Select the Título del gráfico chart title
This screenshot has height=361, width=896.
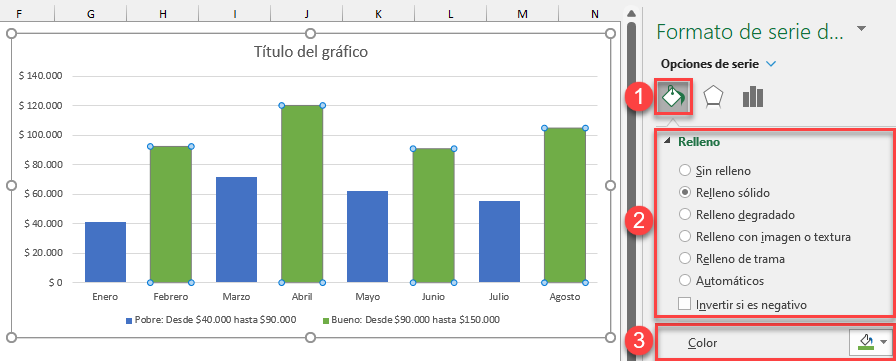310,53
